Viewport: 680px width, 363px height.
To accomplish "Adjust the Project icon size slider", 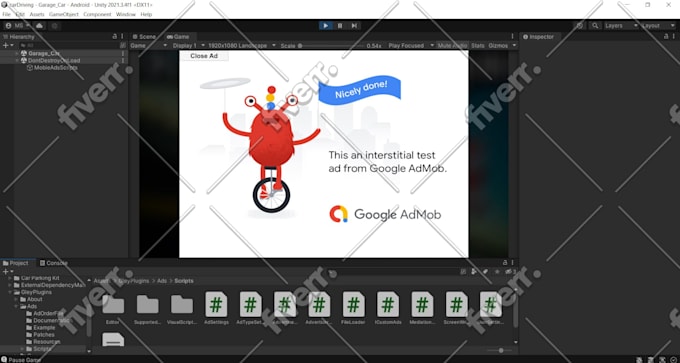I will click(499, 350).
